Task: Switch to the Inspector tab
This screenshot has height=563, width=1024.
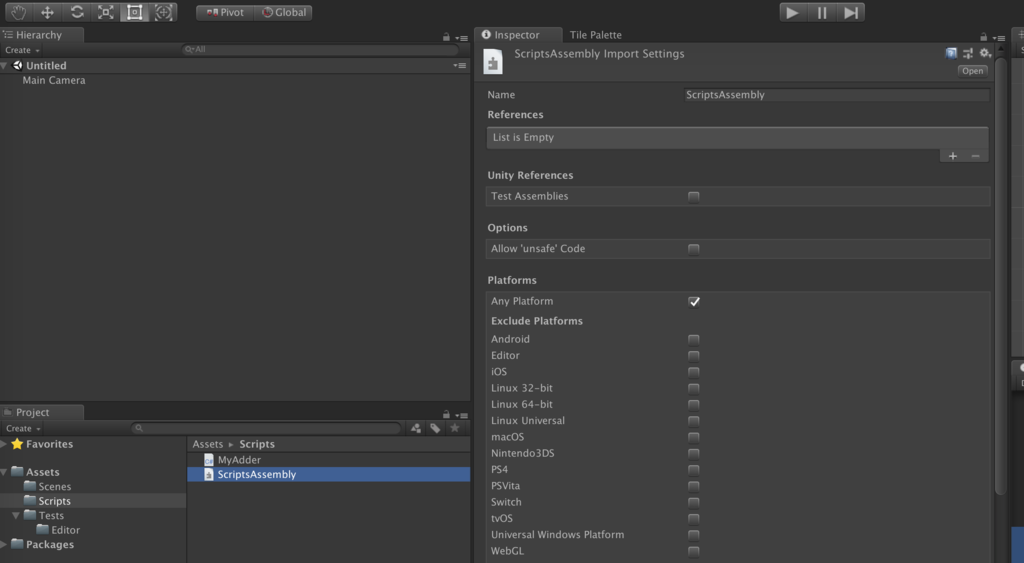Action: click(519, 35)
